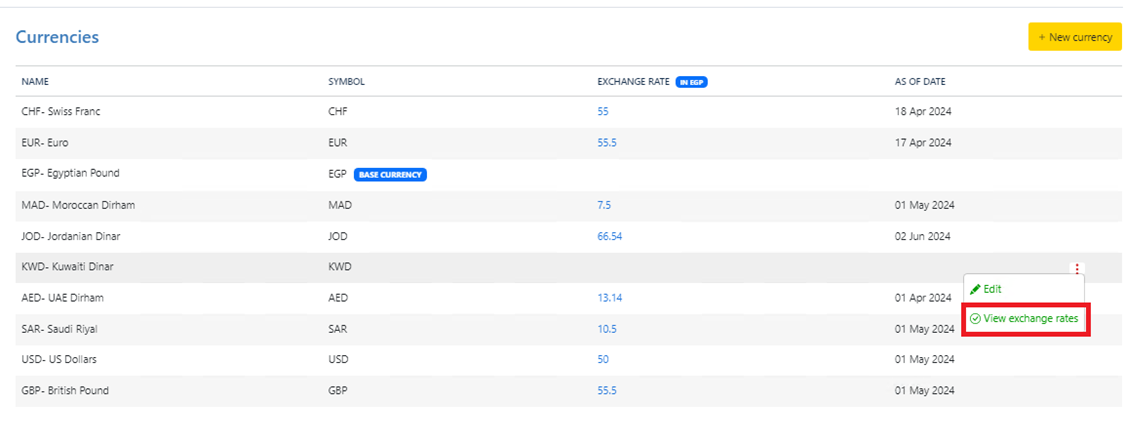The image size is (1124, 444).
Task: Click the MAD exchange rate 7.5 link
Action: [604, 205]
